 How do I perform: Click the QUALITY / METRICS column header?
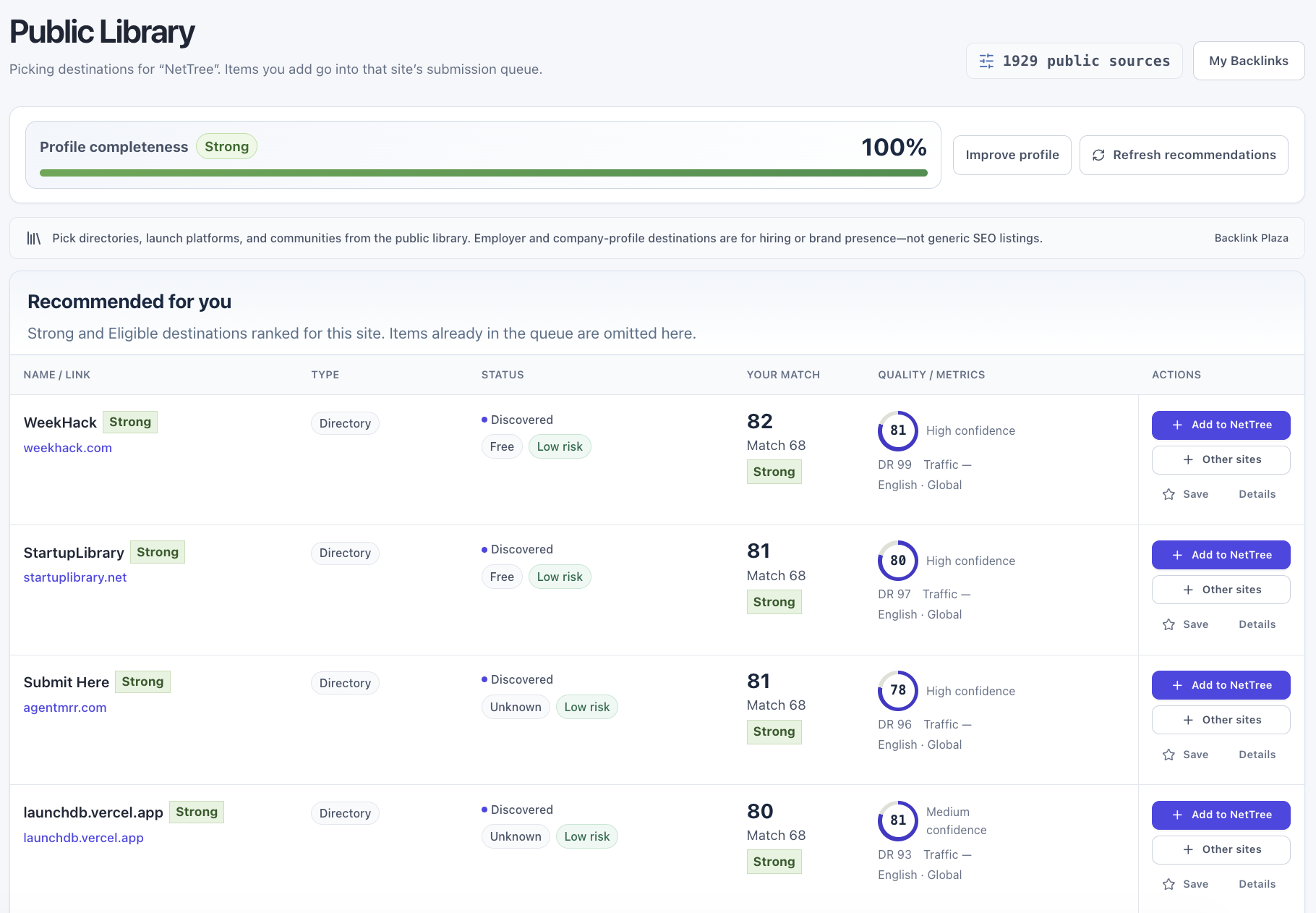tap(931, 375)
